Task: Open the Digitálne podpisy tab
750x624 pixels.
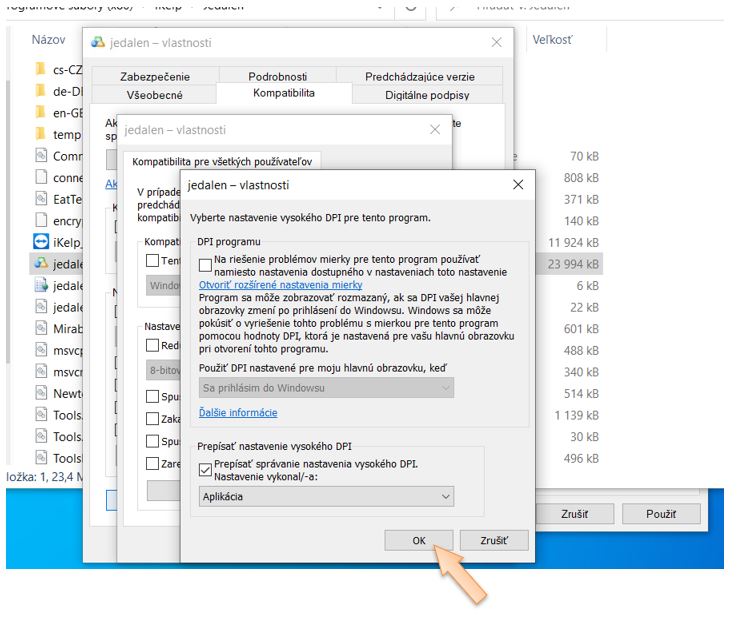Action: click(427, 95)
